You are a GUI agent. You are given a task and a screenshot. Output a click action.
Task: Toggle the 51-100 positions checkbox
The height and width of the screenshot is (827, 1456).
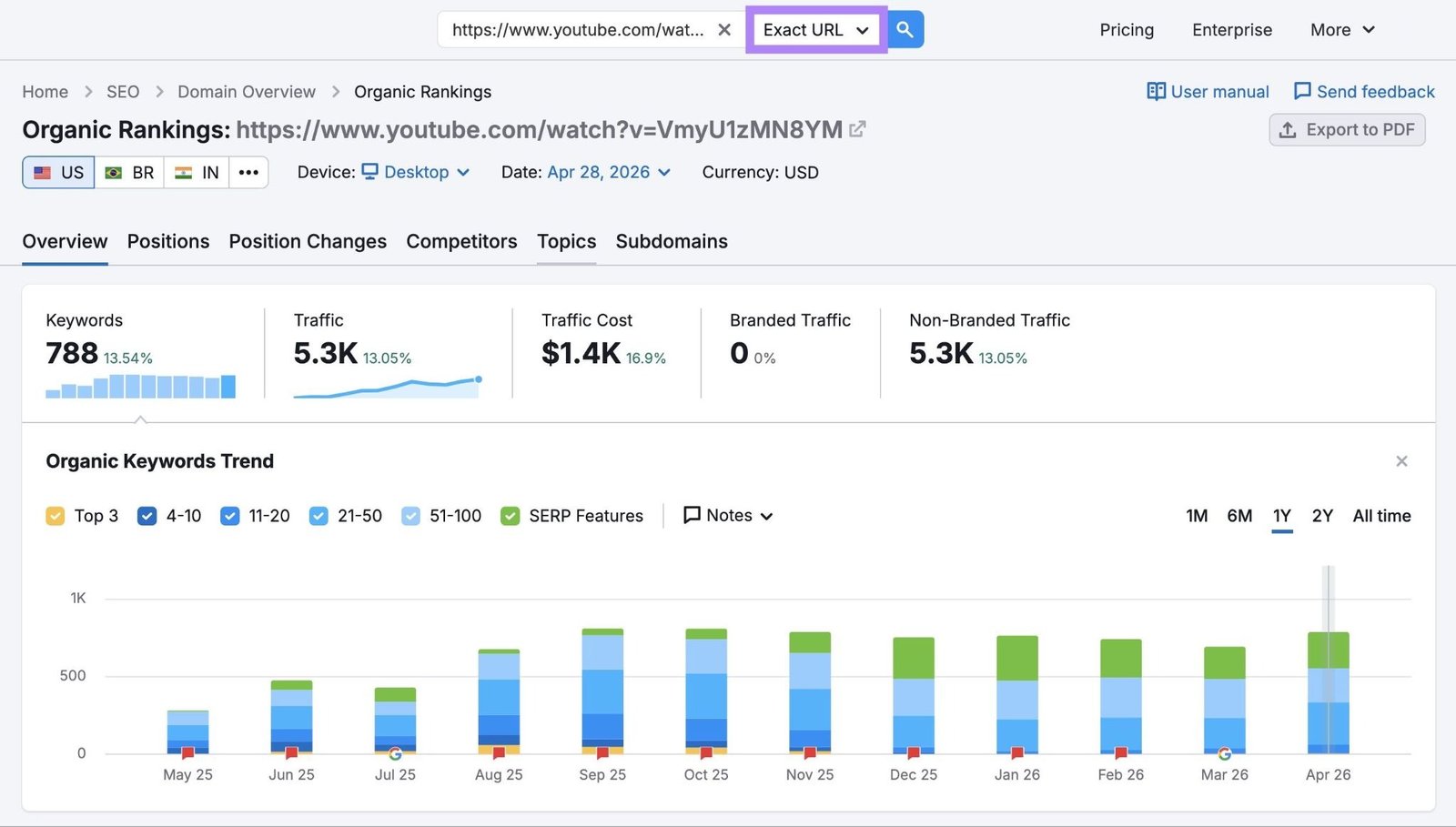[411, 516]
